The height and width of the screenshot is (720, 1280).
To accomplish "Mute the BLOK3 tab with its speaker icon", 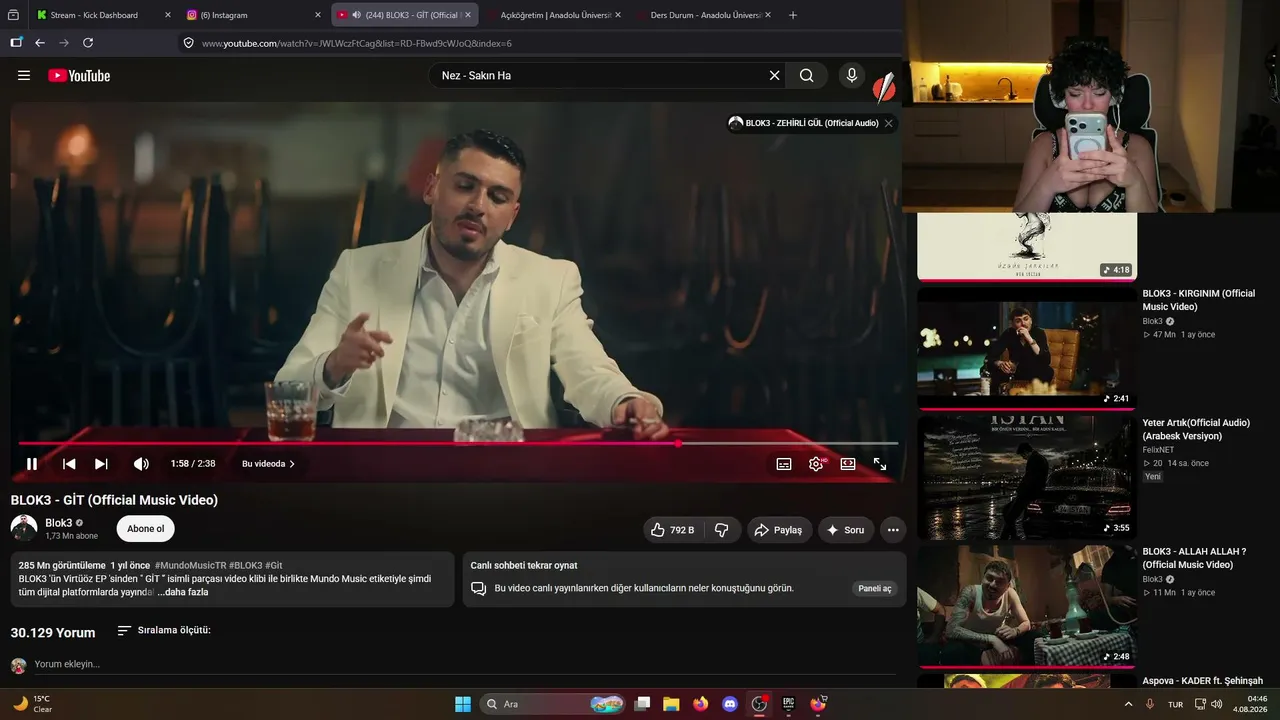I will (x=356, y=15).
